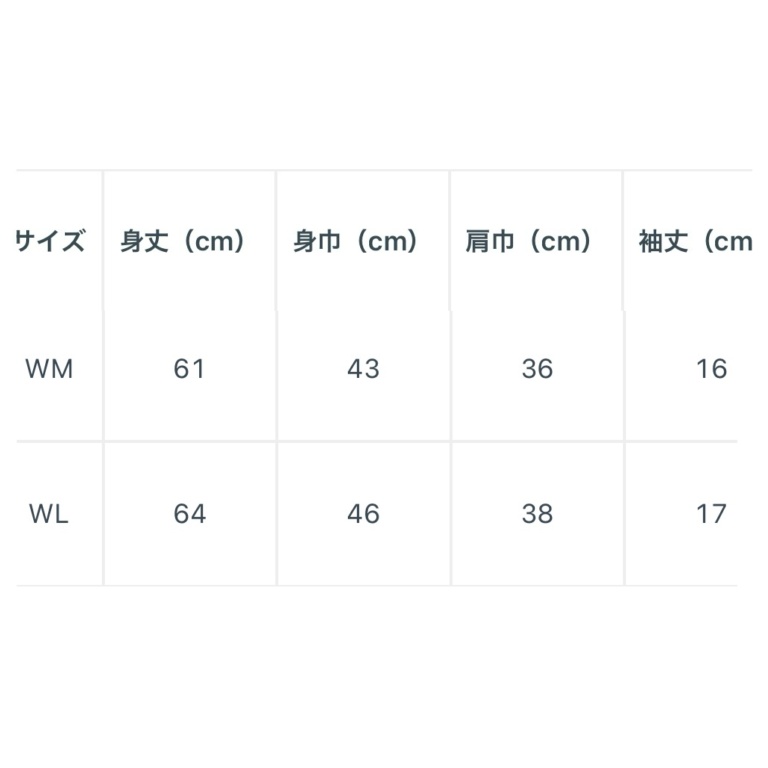Click the WL 身丈 value 64
The height and width of the screenshot is (768, 768).
pos(189,514)
